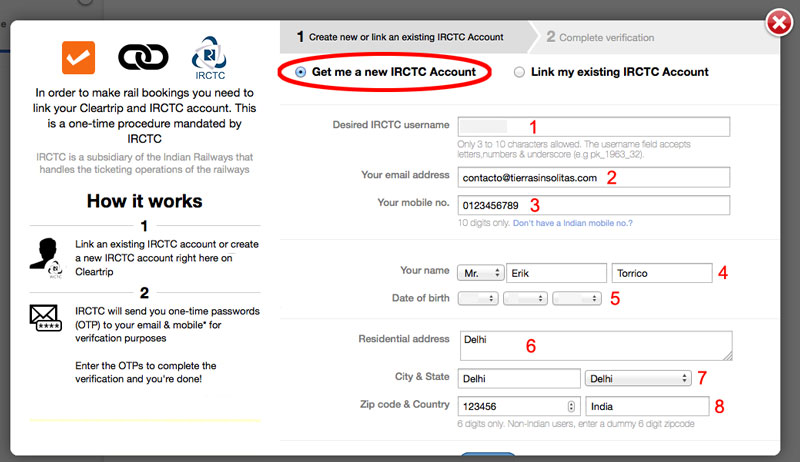Open the Mr. title dropdown

[481, 273]
